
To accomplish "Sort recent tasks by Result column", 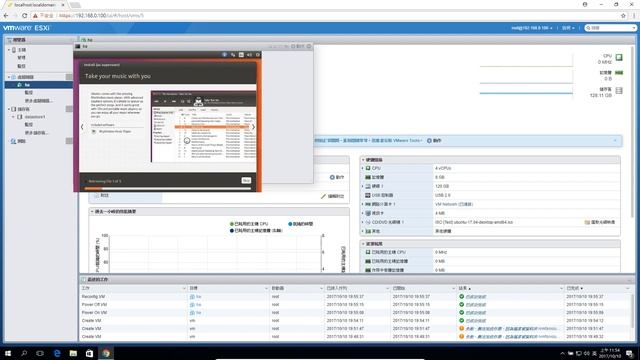I will tap(464, 288).
